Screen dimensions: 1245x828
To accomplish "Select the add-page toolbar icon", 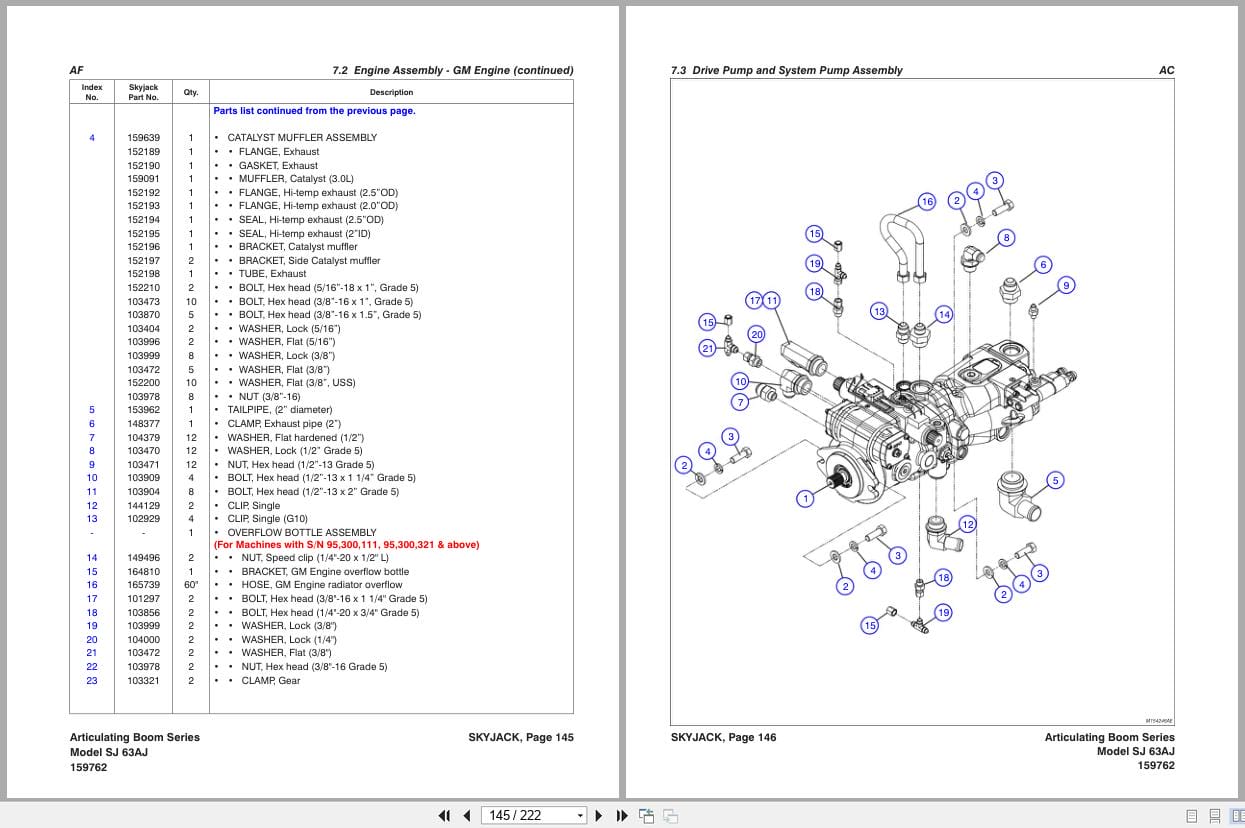I will 647,815.
